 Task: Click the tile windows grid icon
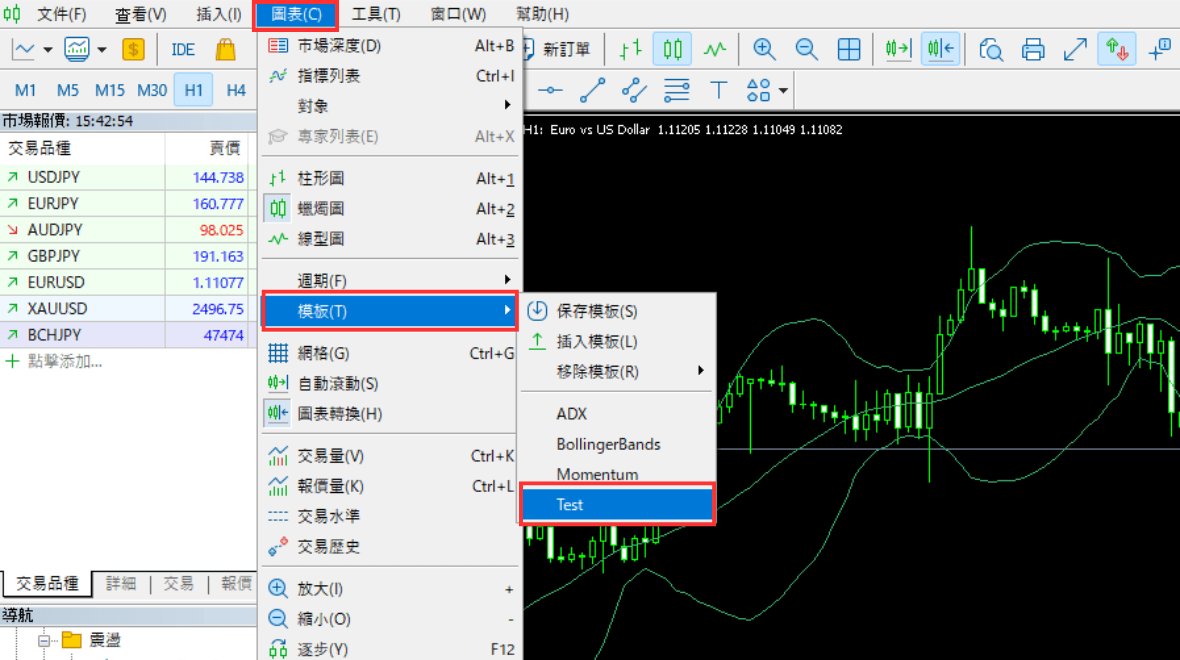[x=848, y=49]
